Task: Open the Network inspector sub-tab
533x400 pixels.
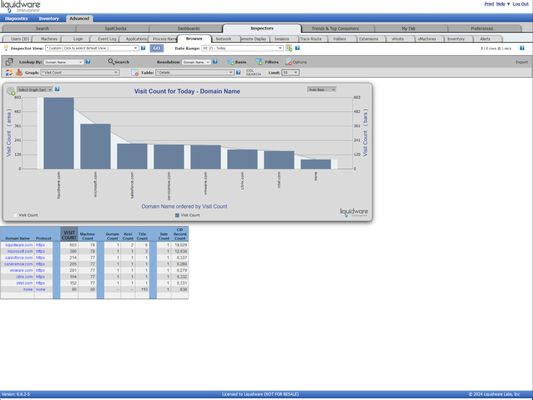Action: tap(223, 39)
